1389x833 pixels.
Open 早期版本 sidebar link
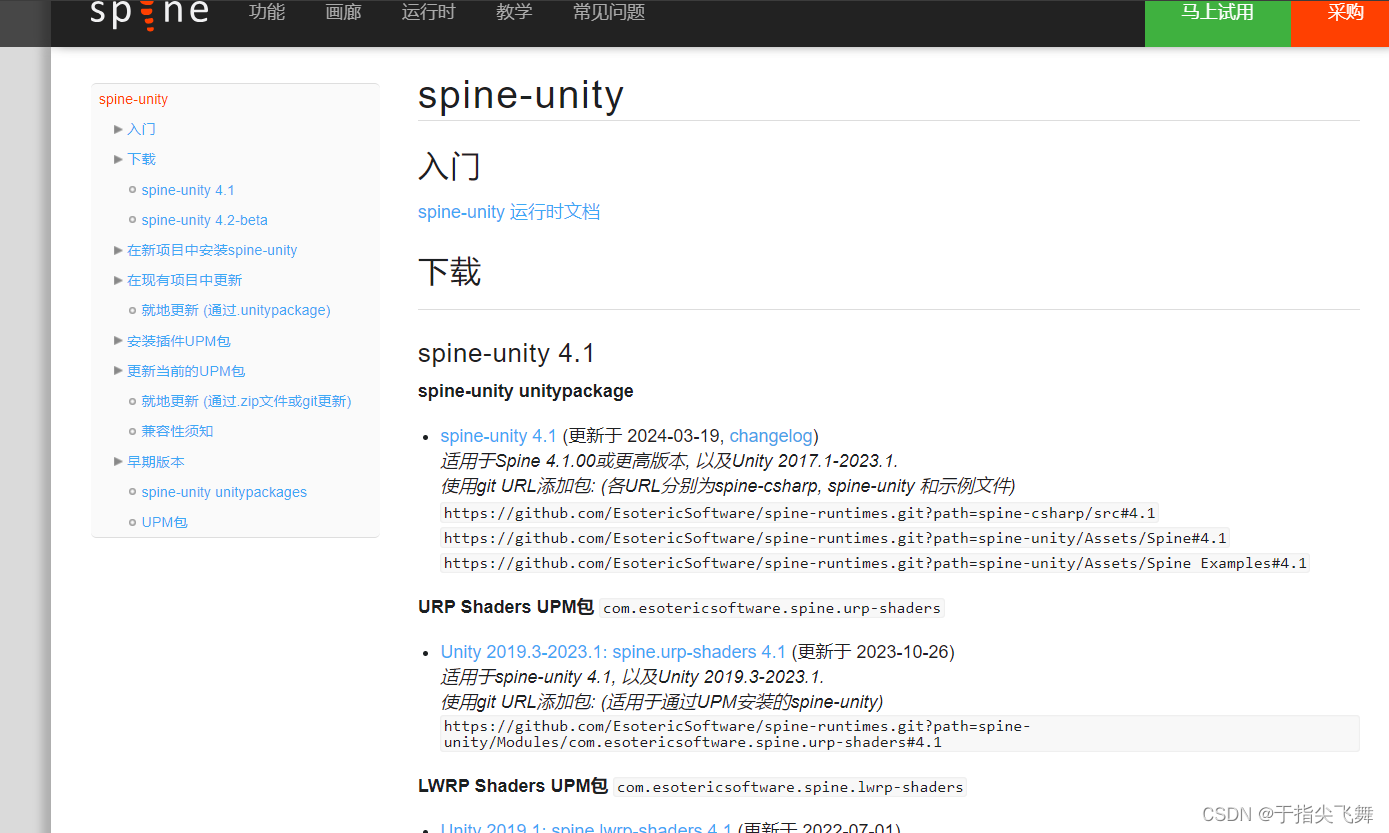tap(155, 462)
